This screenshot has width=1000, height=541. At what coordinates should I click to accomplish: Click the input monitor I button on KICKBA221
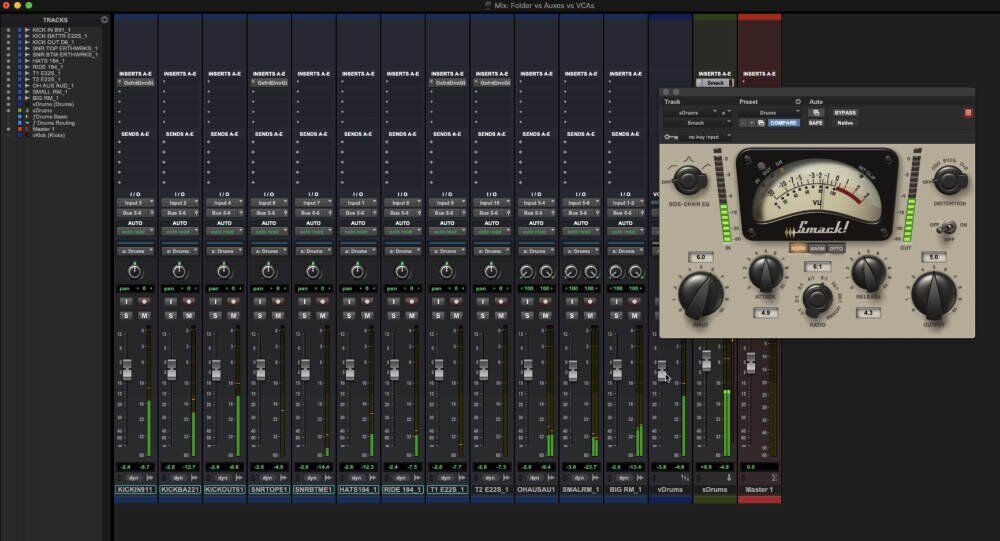(171, 301)
